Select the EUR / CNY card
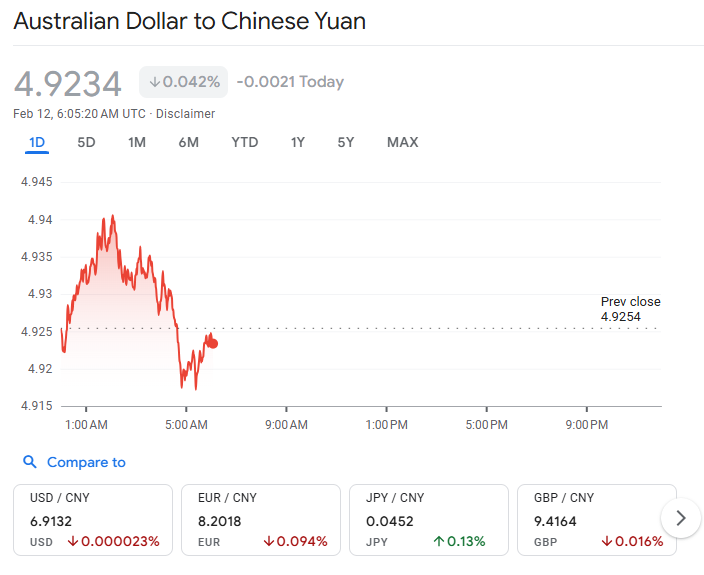Viewport: 704px width, 575px height. click(260, 520)
